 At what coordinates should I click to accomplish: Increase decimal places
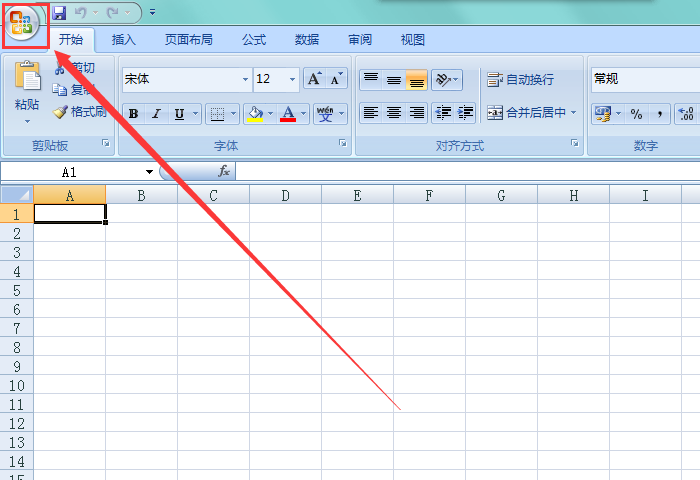click(685, 114)
